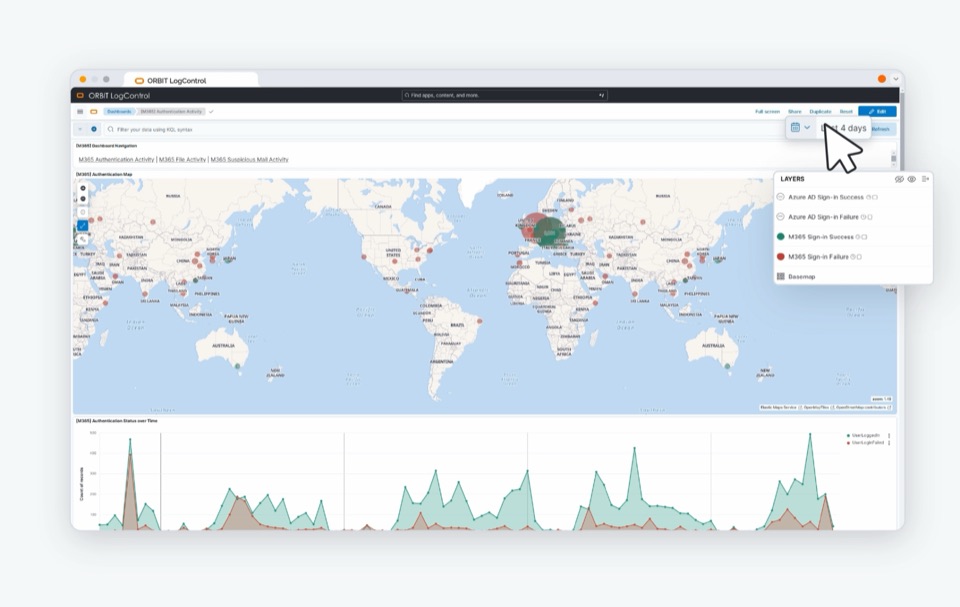Open M365 Authentication Activity navigation link
The width and height of the screenshot is (960, 607).
(116, 159)
